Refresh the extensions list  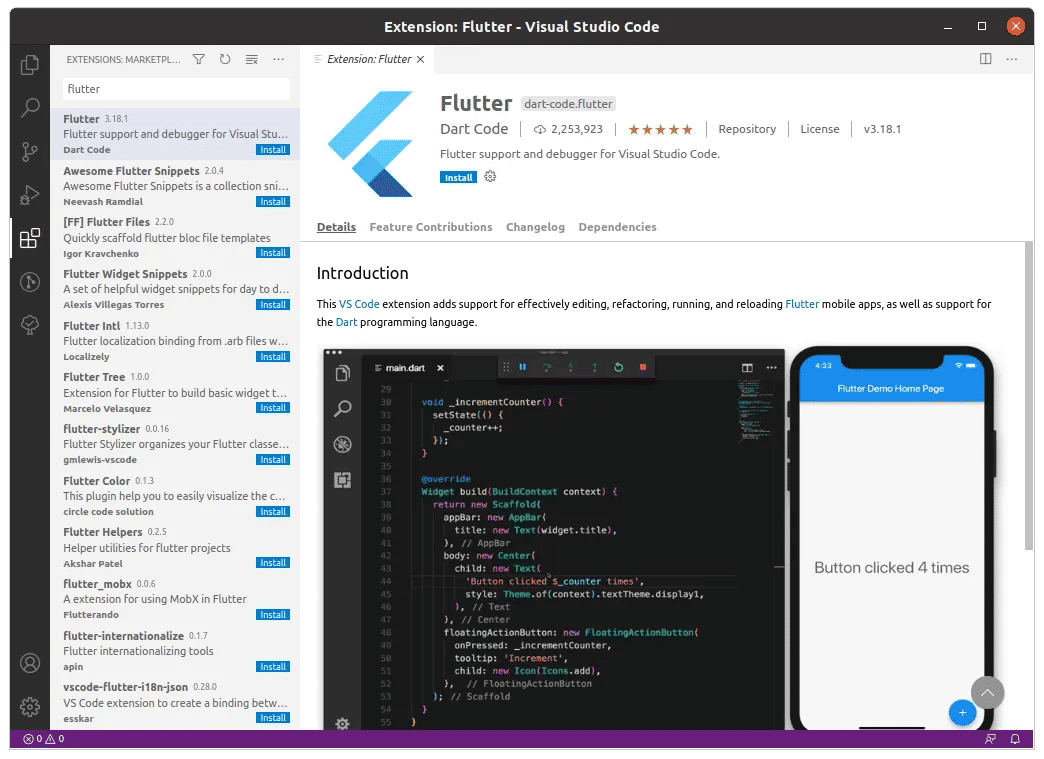225,59
